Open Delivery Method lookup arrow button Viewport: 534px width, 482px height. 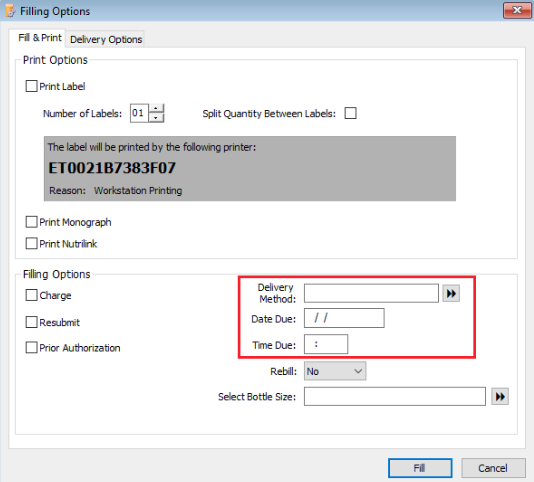coord(451,293)
